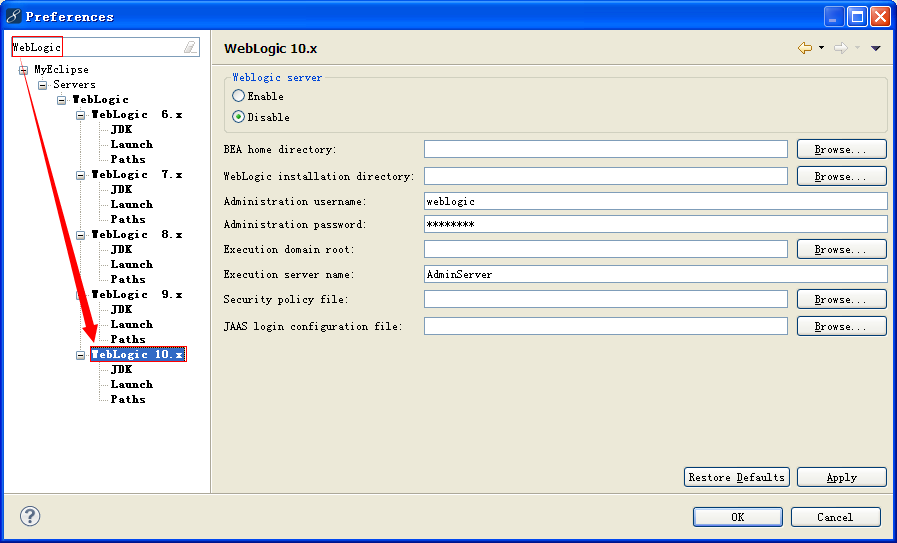The height and width of the screenshot is (543, 897).
Task: Open Launch under WebLogic 9.x
Action: [x=132, y=324]
